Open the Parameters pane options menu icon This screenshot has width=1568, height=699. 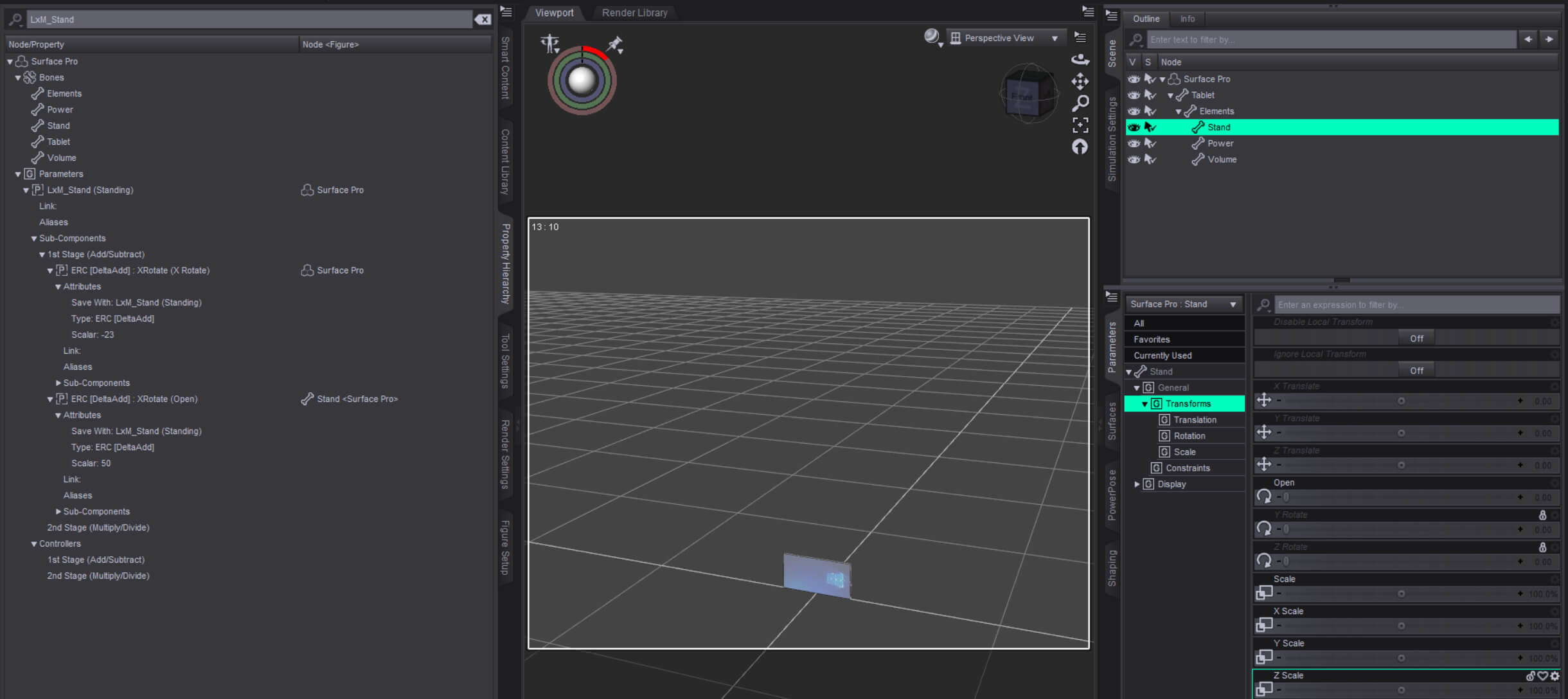pos(1112,296)
